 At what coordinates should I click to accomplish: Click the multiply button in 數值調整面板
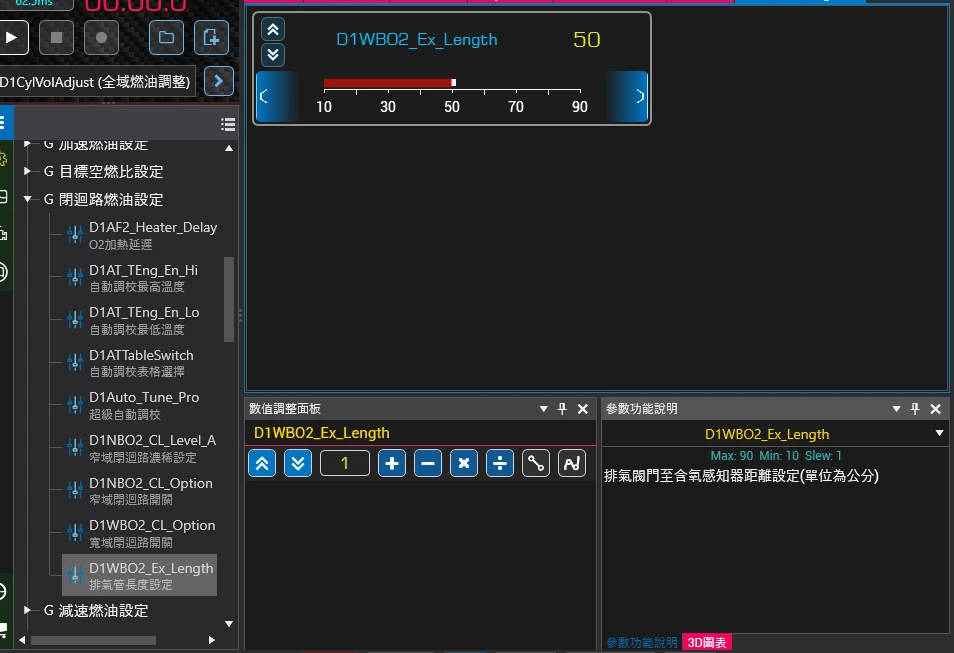464,464
